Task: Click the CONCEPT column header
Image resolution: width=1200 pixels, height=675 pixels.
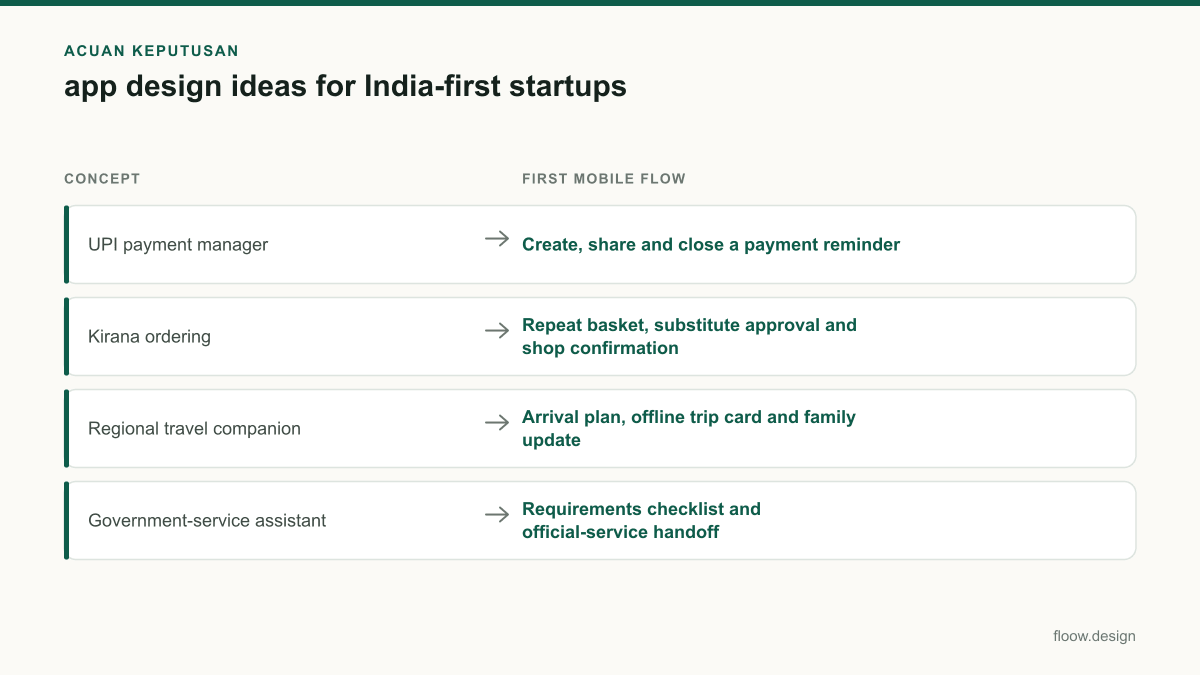Action: coord(102,179)
